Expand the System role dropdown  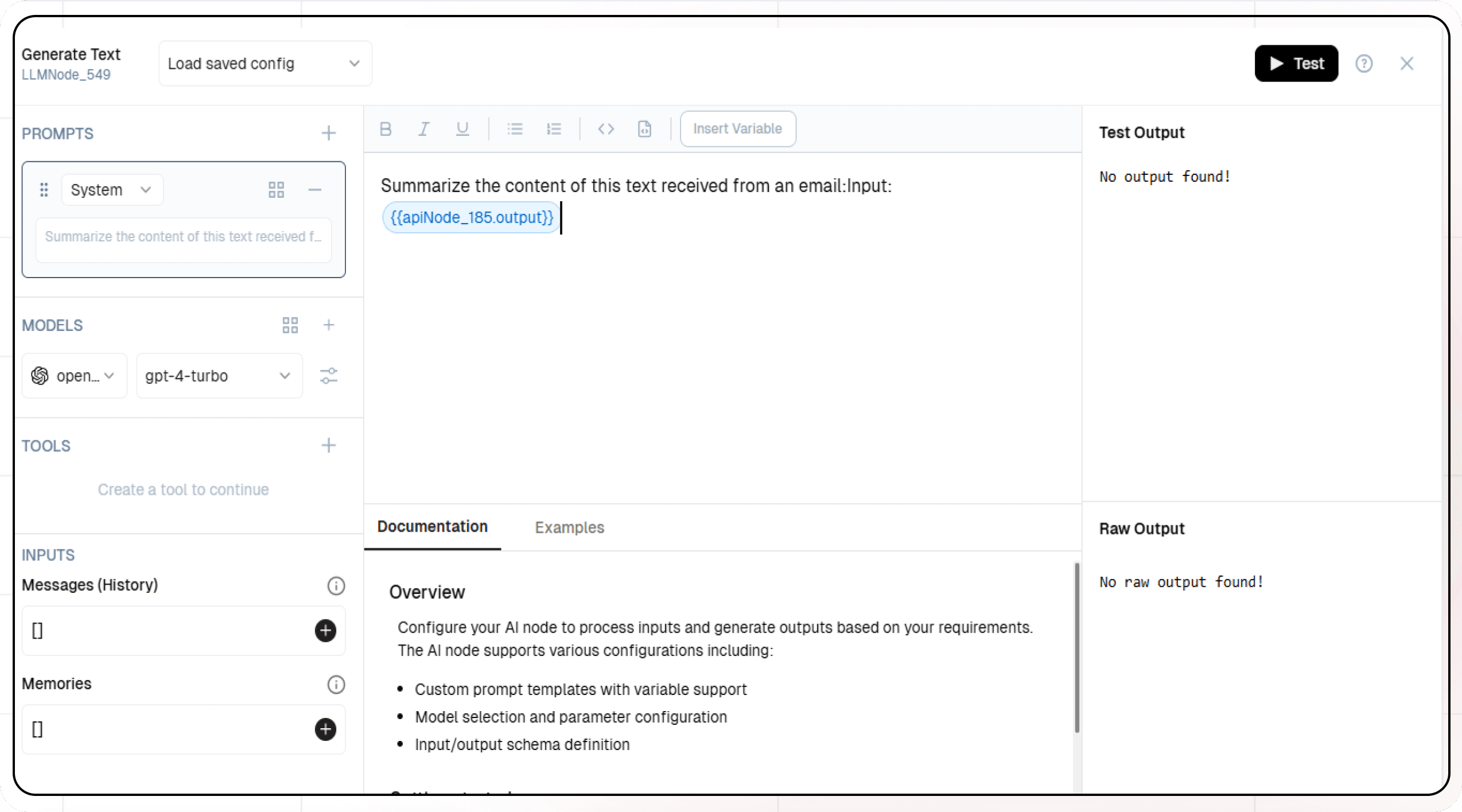(x=112, y=190)
